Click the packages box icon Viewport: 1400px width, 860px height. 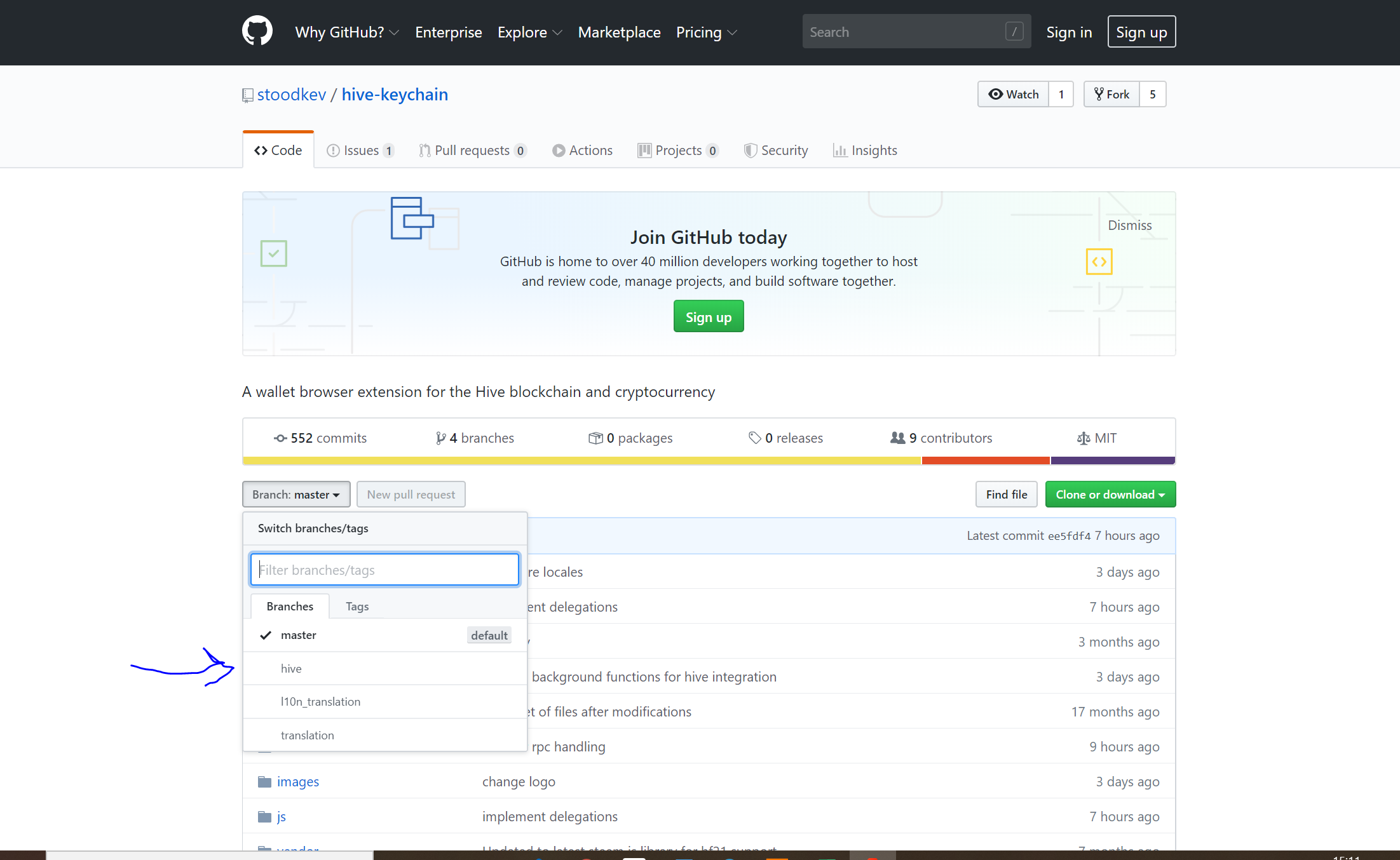(x=595, y=438)
